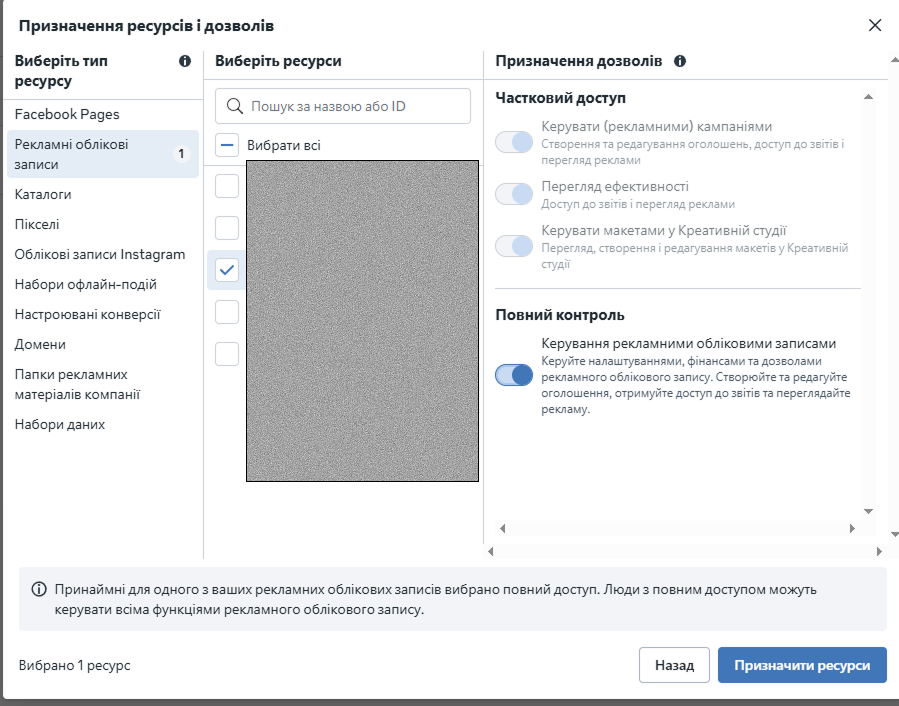Click the 'Частковий доступ' heading
899x706 pixels.
point(560,98)
